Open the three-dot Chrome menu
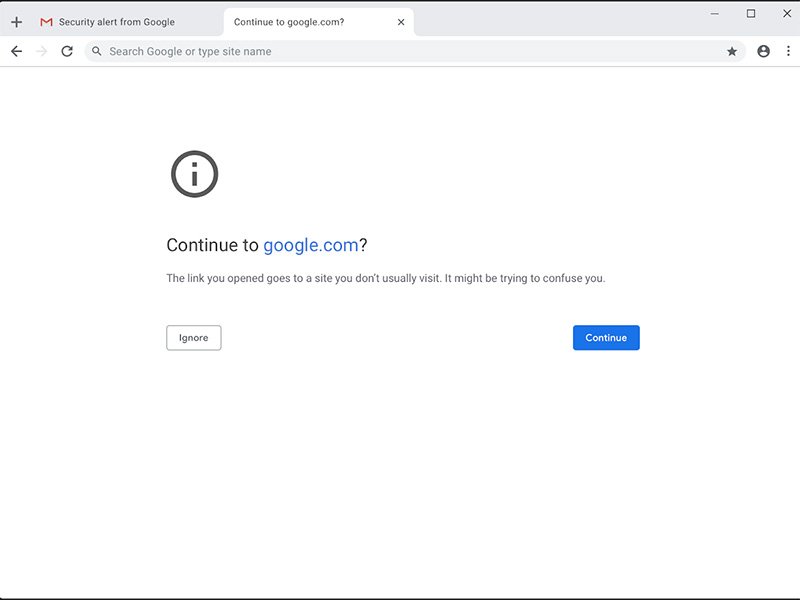800x600 pixels. point(788,51)
